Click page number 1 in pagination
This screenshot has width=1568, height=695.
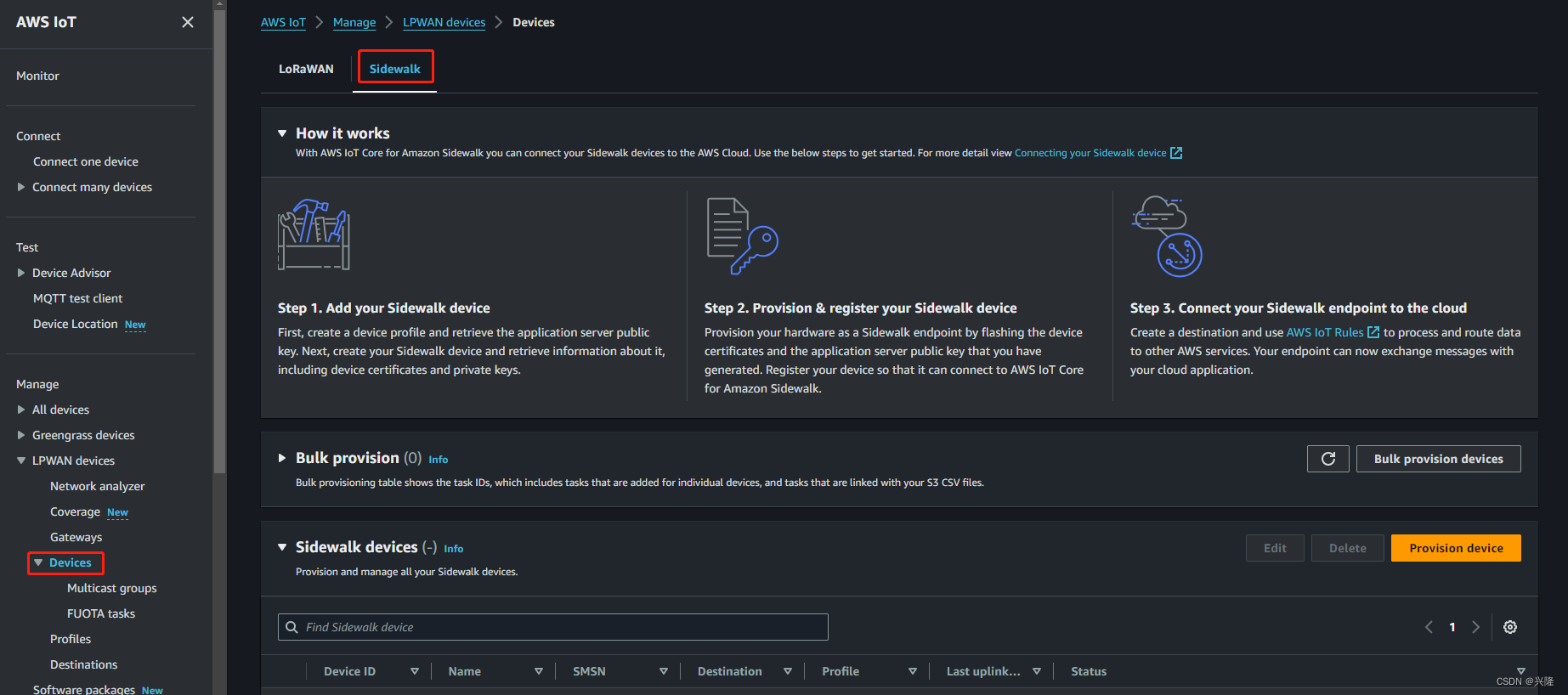click(x=1452, y=627)
